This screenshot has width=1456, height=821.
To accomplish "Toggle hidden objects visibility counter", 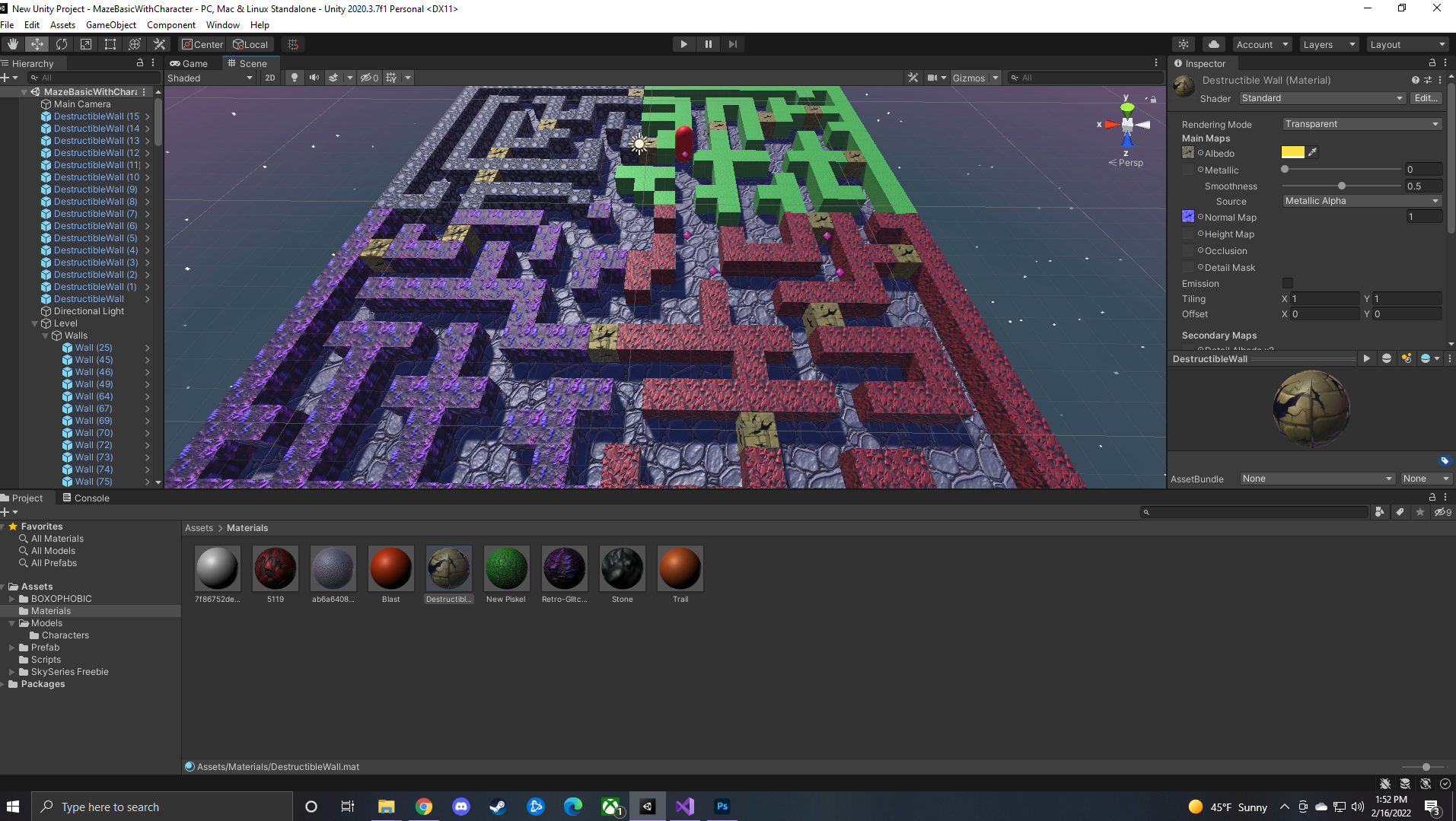I will coord(370,78).
